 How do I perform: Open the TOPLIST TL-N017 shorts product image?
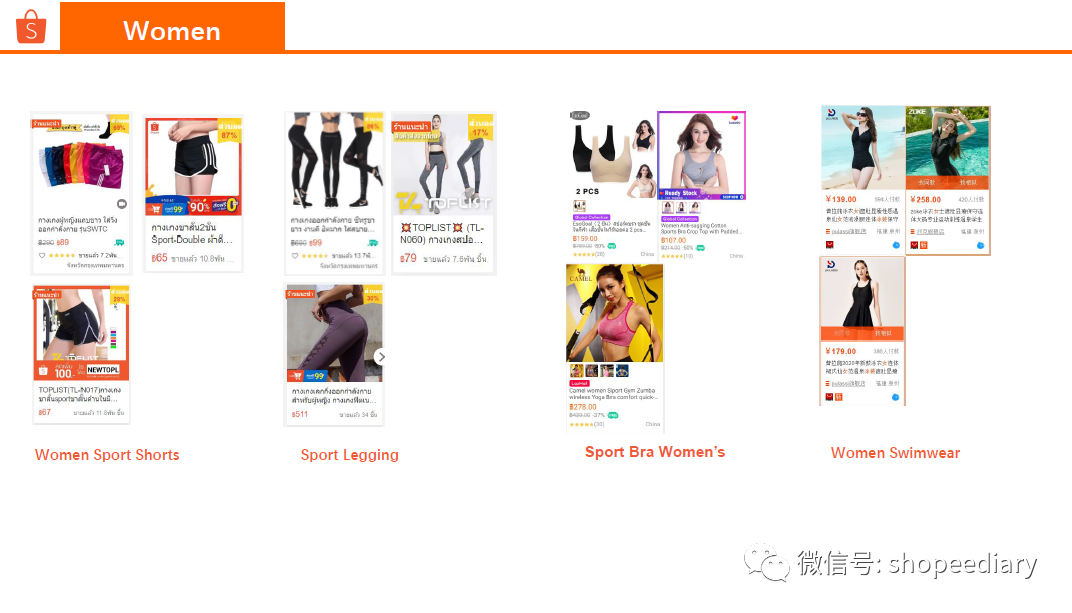[x=81, y=333]
